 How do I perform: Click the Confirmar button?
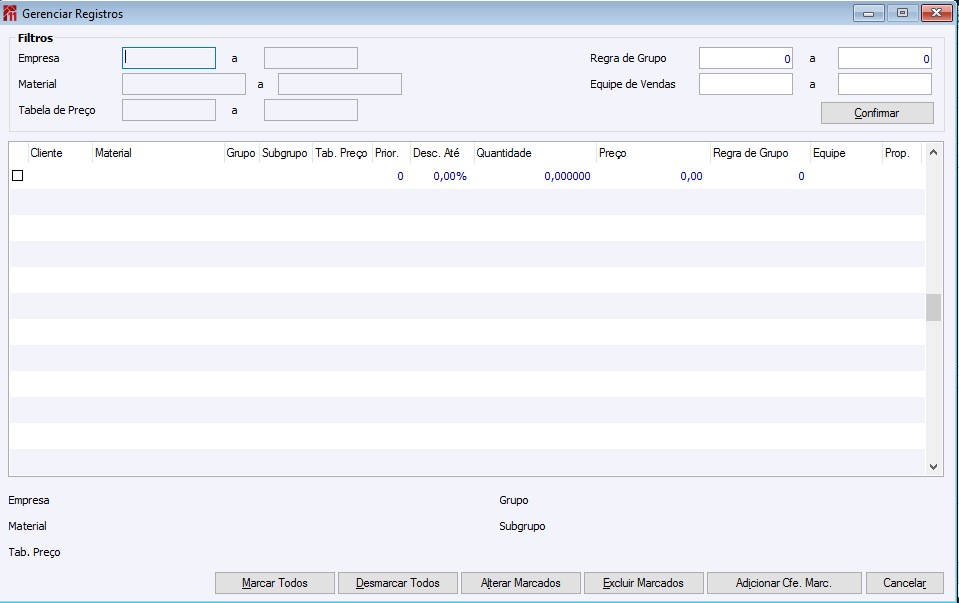[877, 113]
